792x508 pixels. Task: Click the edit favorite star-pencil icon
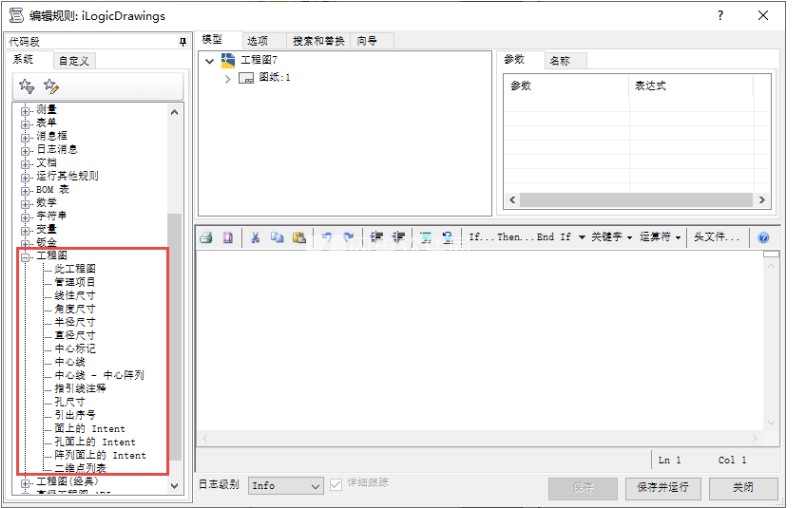coord(52,87)
